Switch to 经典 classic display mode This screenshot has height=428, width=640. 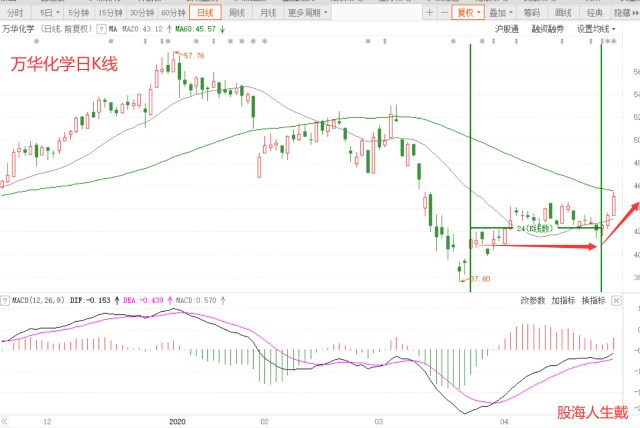point(594,13)
